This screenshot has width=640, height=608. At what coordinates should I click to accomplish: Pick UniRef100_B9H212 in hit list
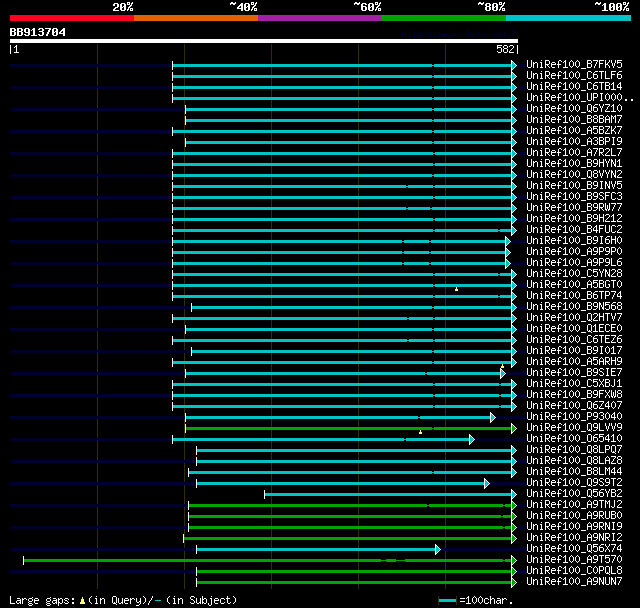574,219
